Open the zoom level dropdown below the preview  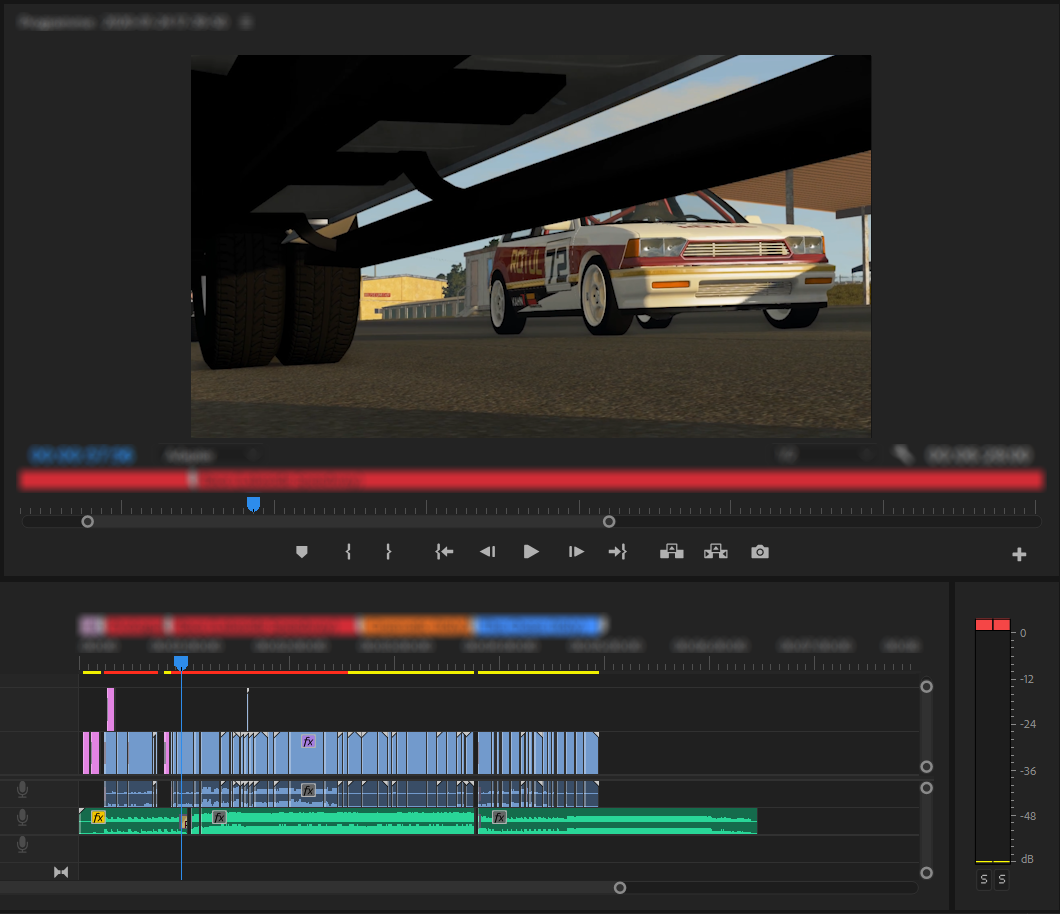click(x=210, y=455)
